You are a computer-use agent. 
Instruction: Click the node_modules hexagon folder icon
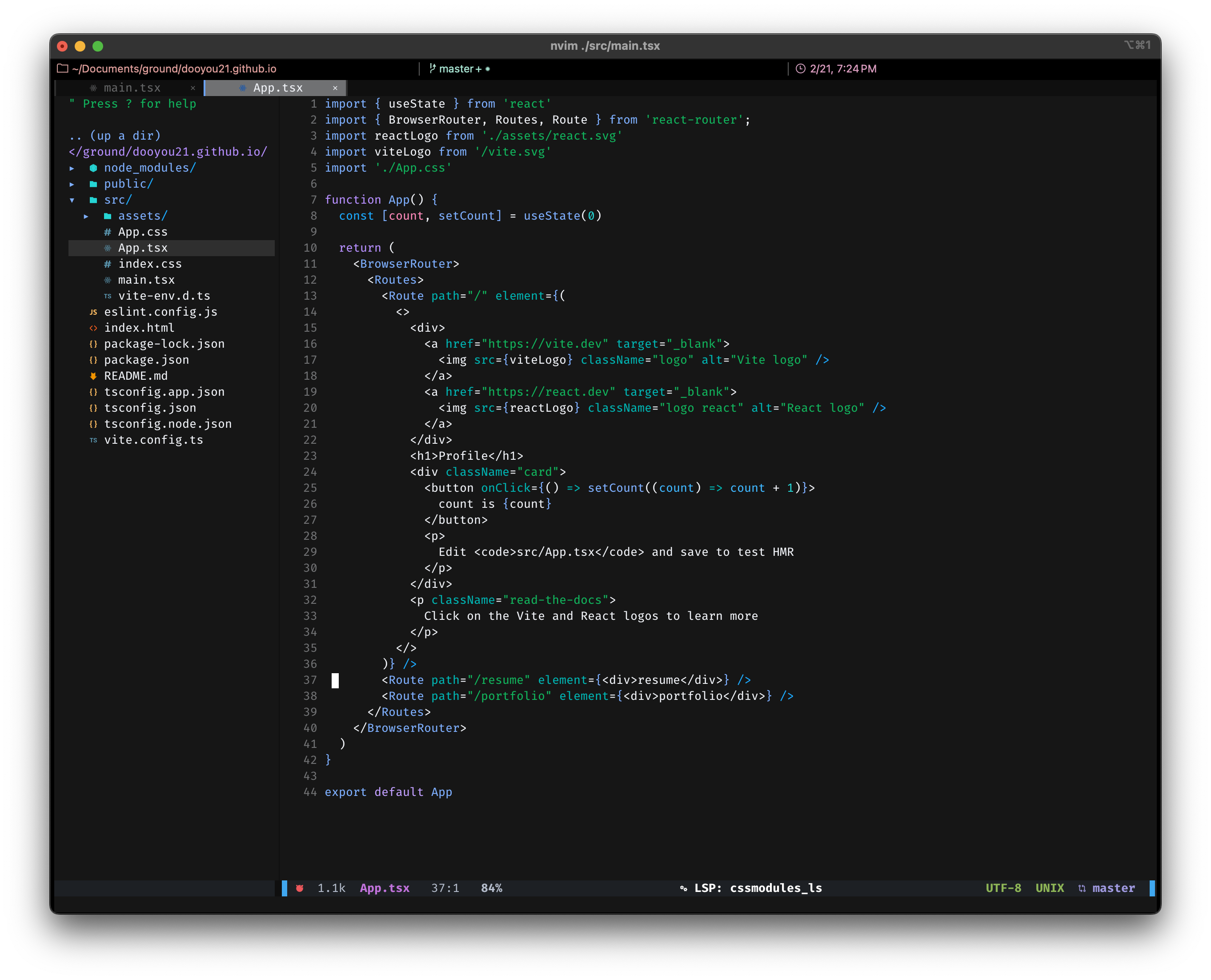coord(93,168)
